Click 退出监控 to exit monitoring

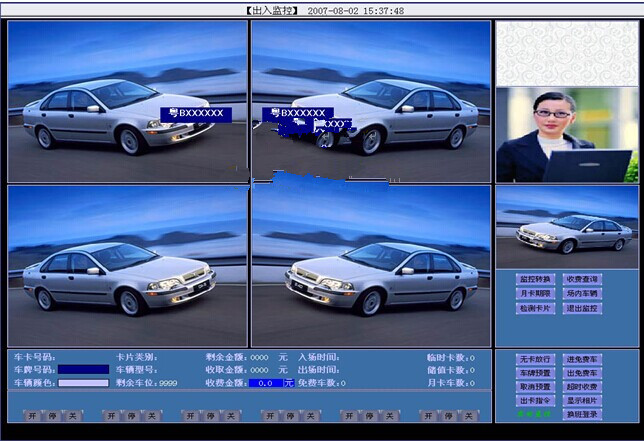coord(582,309)
